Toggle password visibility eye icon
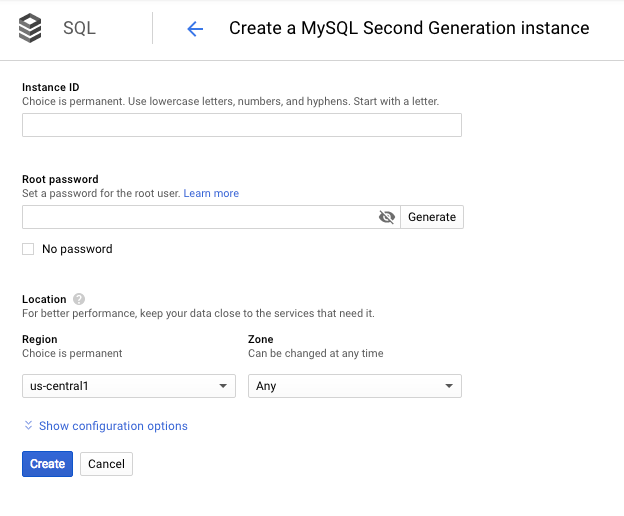 point(386,217)
